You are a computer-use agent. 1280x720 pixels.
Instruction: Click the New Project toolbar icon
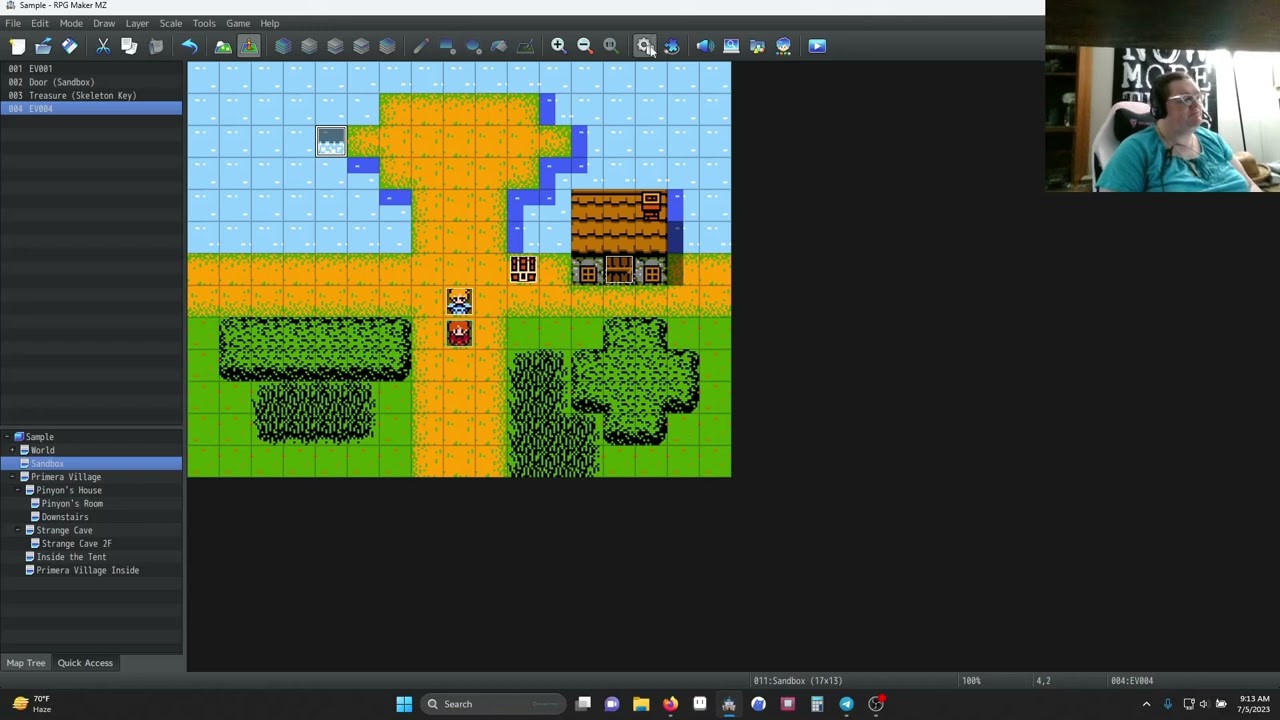pyautogui.click(x=17, y=46)
